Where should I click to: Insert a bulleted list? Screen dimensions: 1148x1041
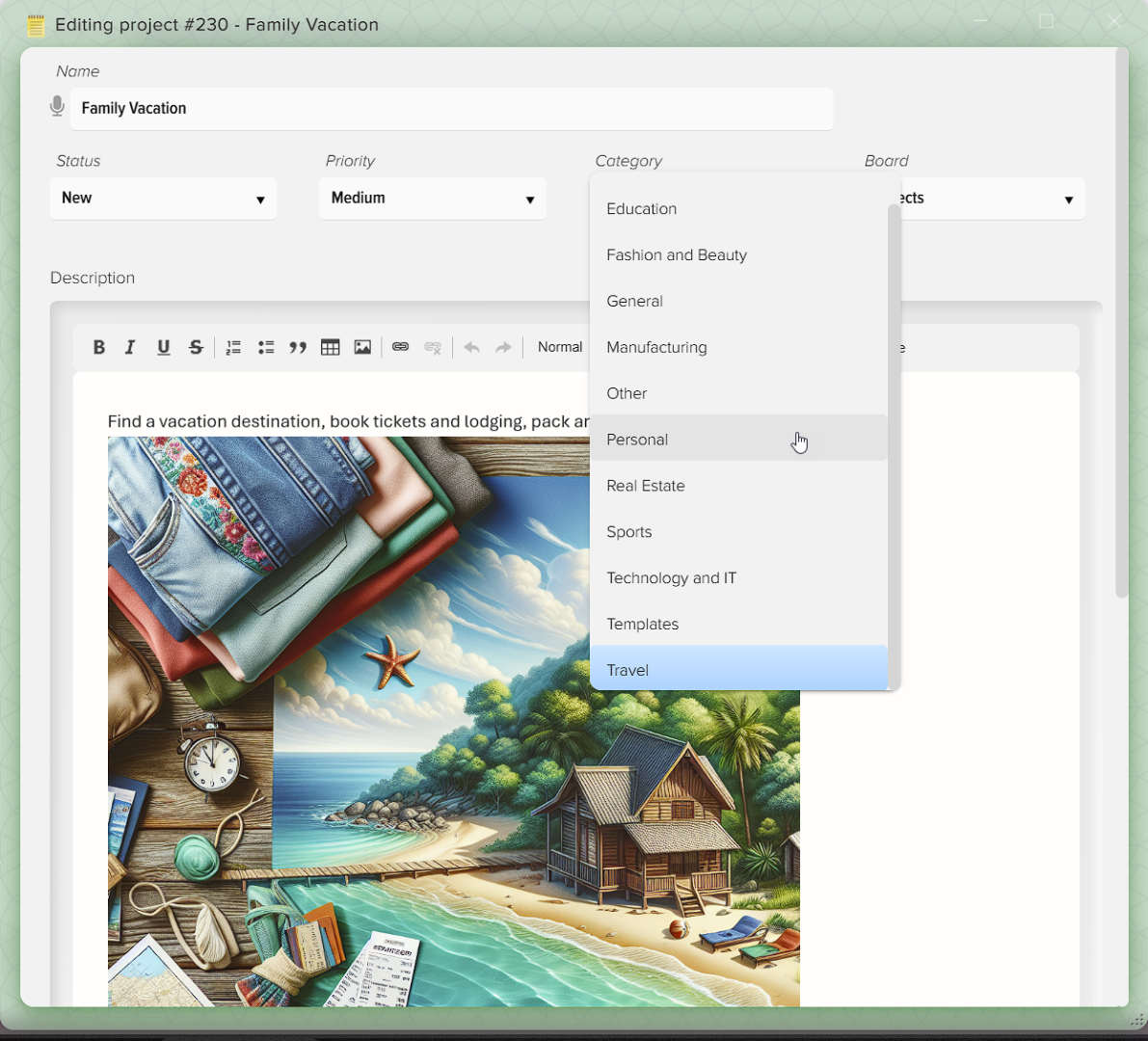[266, 347]
